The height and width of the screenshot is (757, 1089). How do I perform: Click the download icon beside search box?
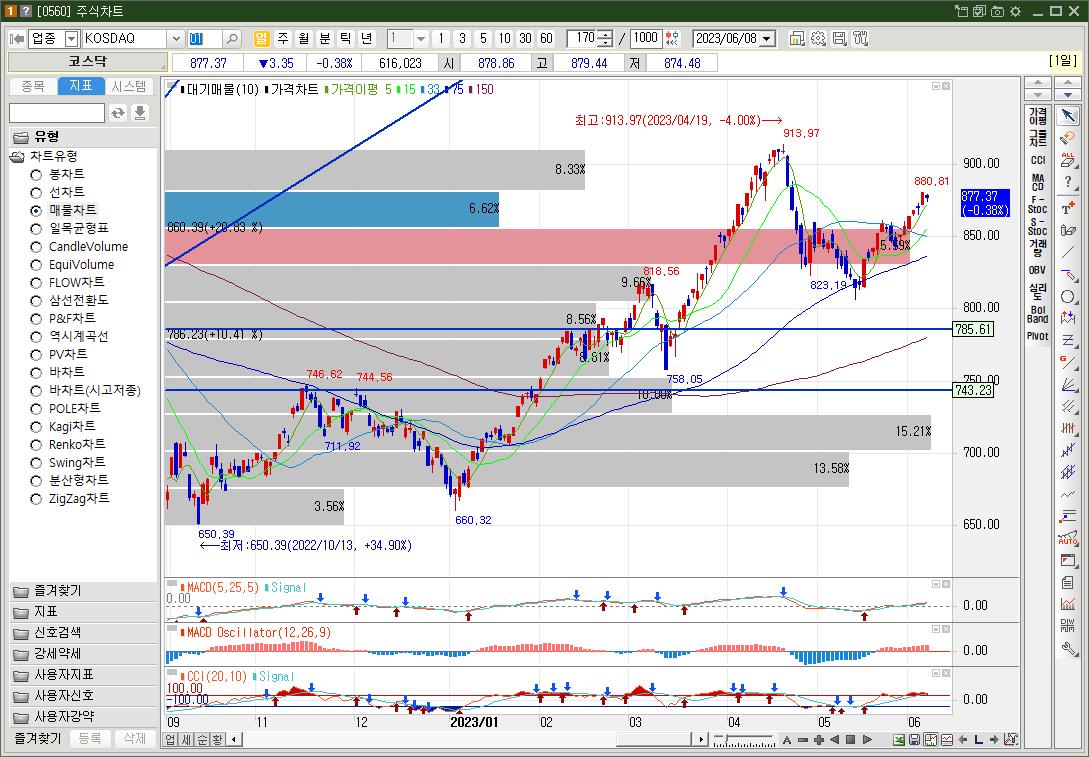(x=140, y=113)
